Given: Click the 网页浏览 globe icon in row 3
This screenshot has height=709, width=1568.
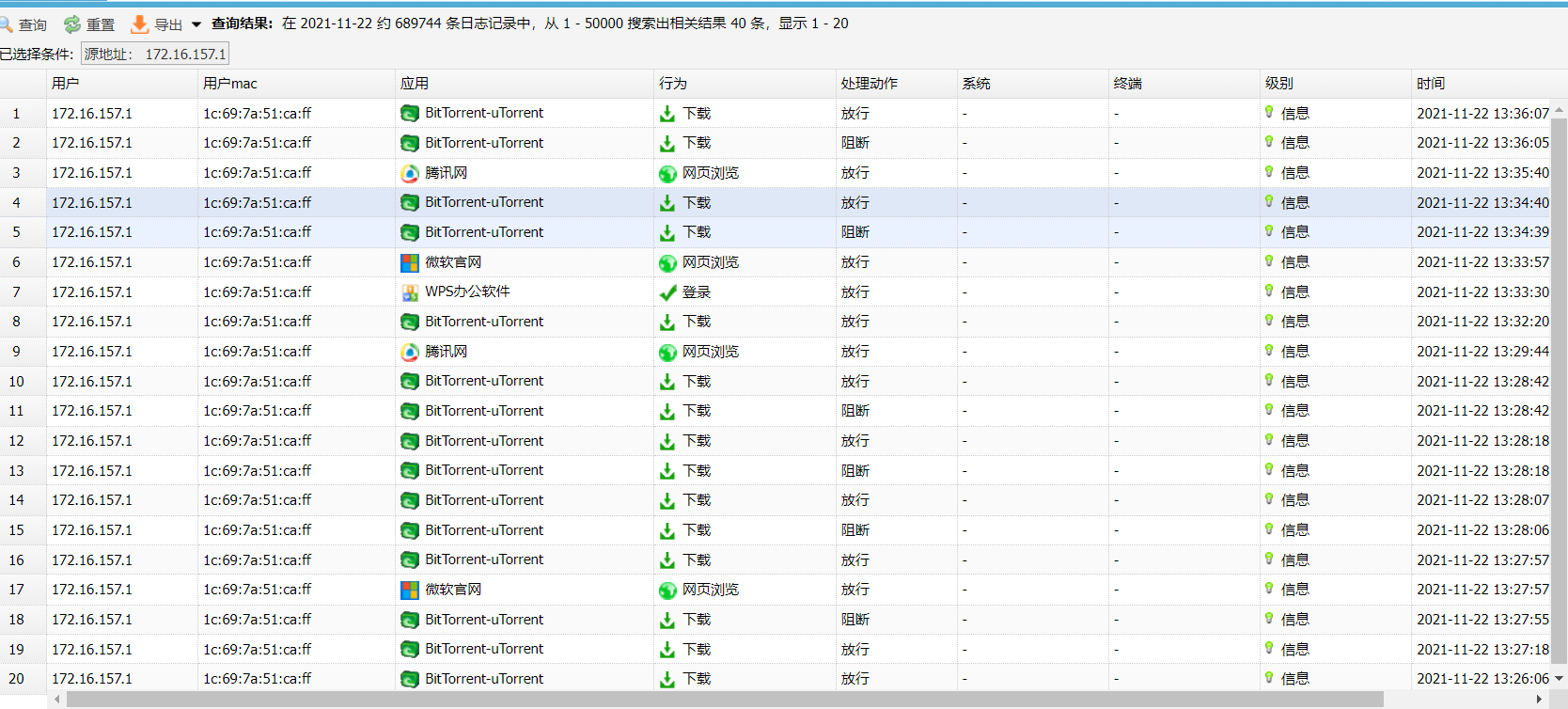Looking at the screenshot, I should point(667,174).
